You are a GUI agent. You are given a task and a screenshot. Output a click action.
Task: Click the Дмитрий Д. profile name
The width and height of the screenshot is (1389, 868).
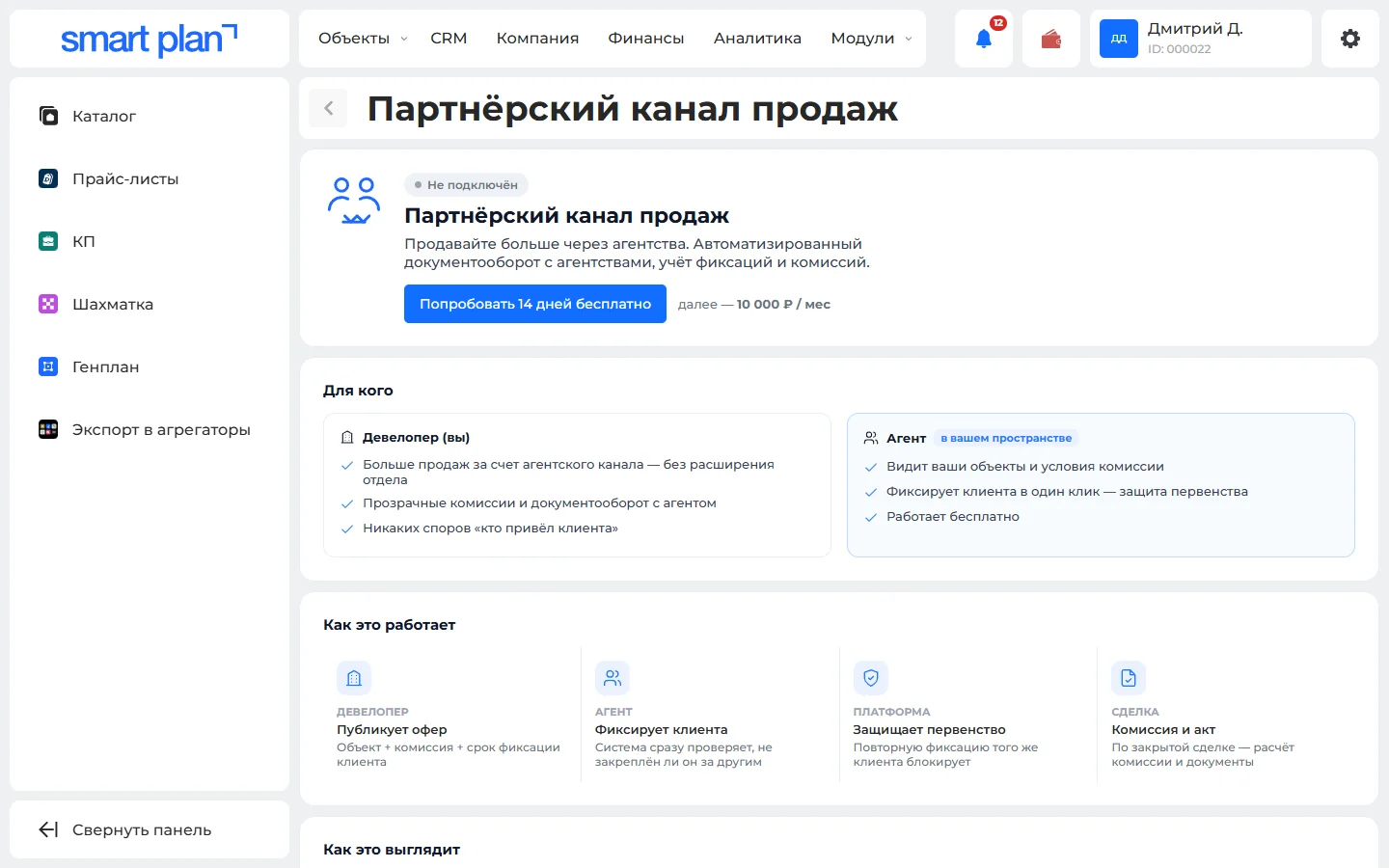(x=1195, y=29)
